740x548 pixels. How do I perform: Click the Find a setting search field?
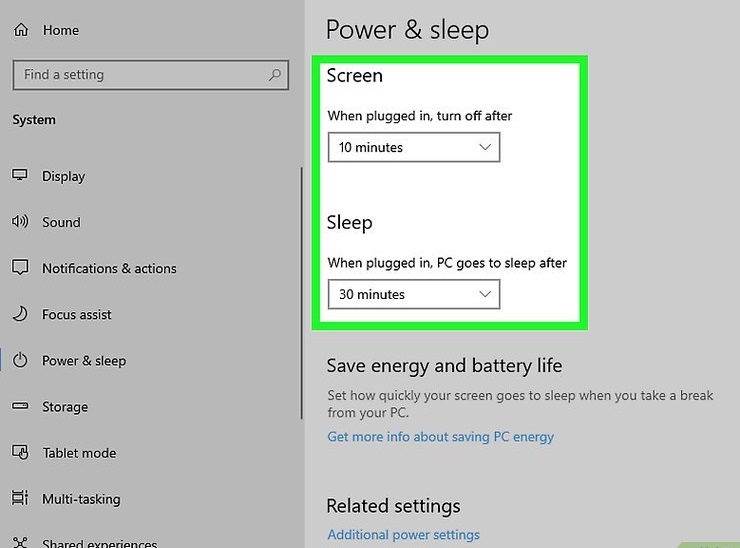[151, 75]
